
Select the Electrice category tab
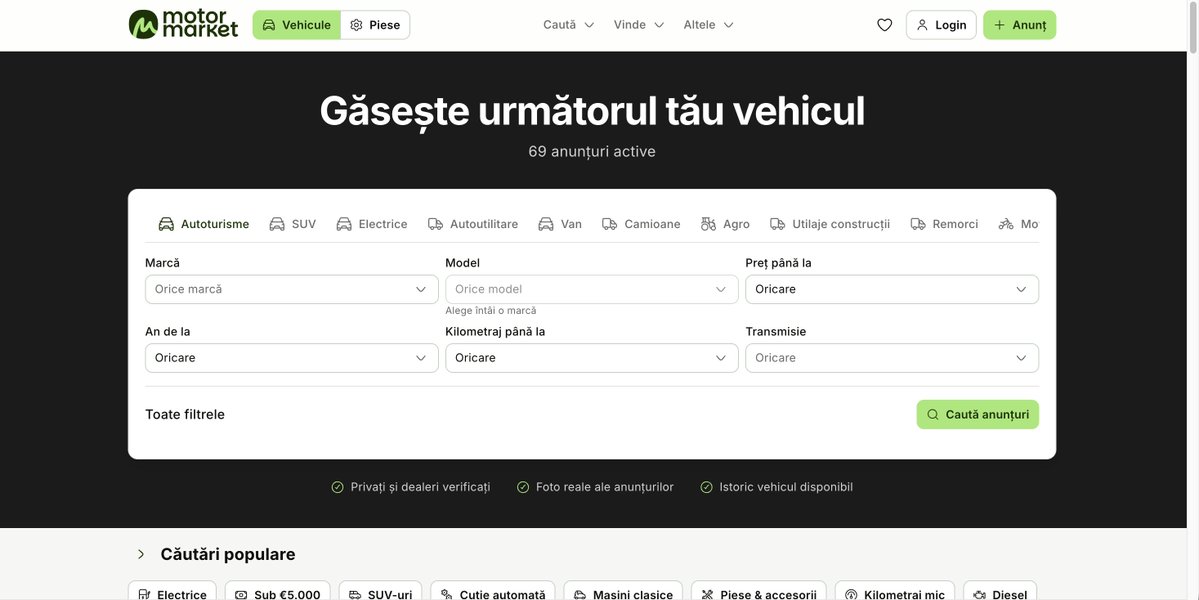point(372,224)
